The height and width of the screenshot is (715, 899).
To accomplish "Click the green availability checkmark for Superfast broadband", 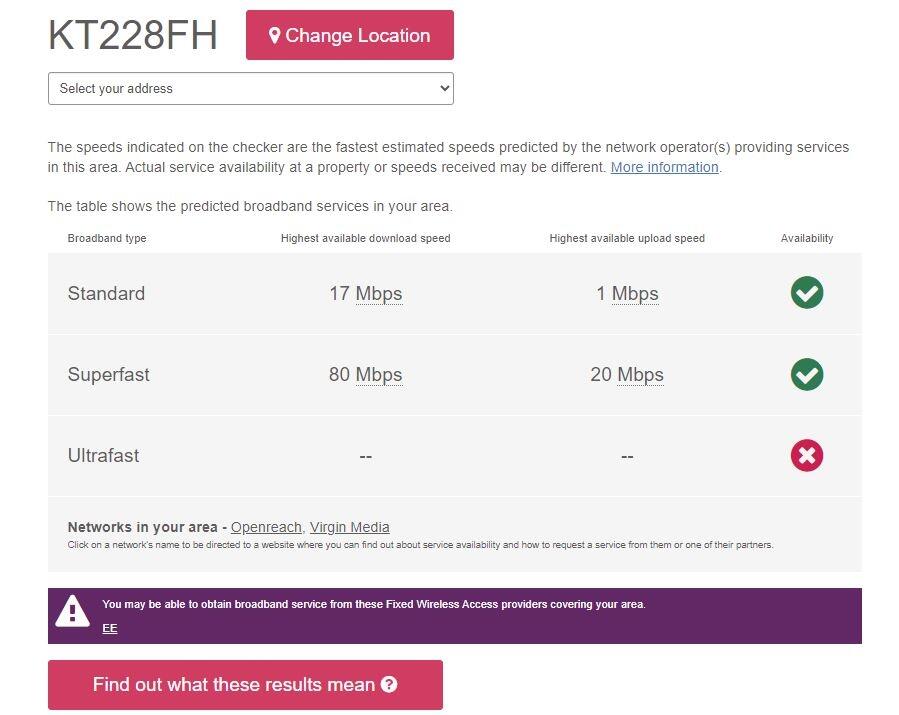I will [806, 374].
